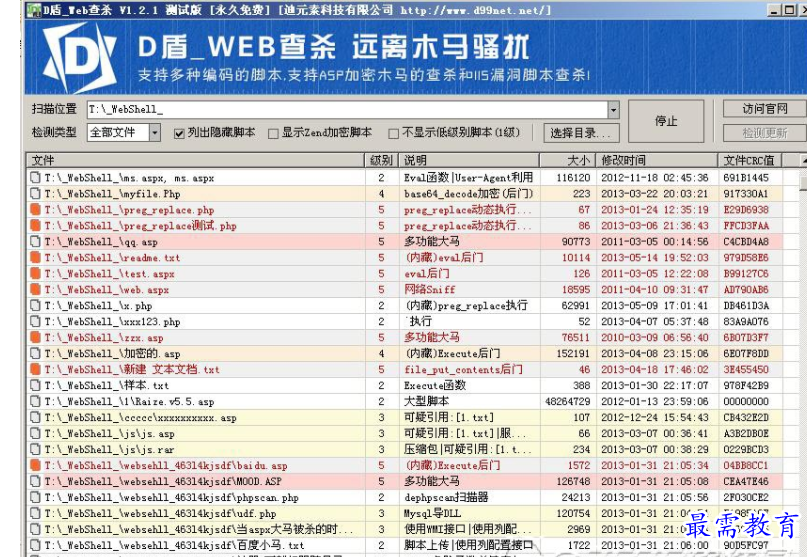The height and width of the screenshot is (557, 807).
Task: Sort by the 文件 column header
Action: [196, 160]
